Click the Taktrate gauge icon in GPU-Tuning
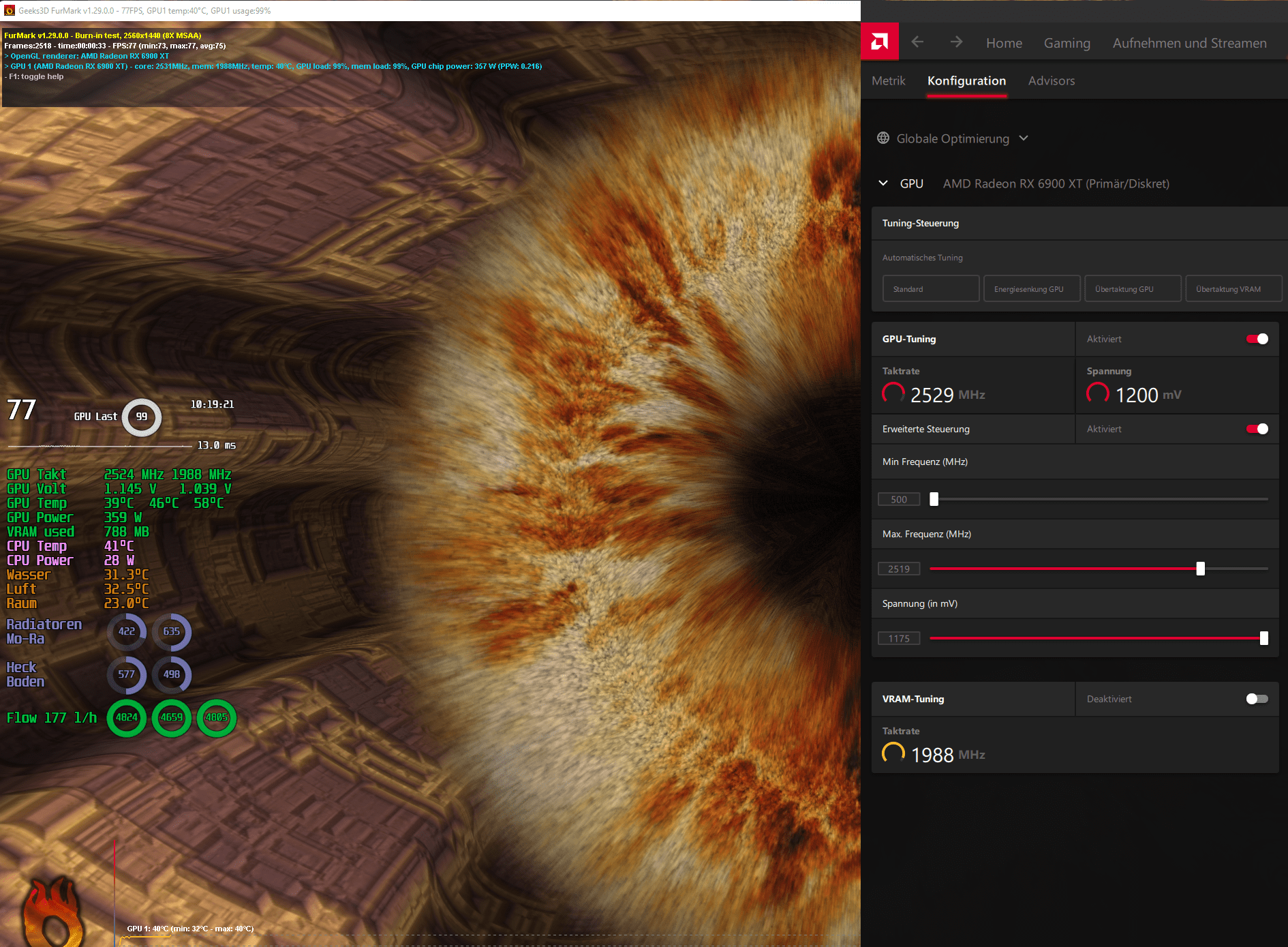The height and width of the screenshot is (947, 1288). tap(893, 393)
